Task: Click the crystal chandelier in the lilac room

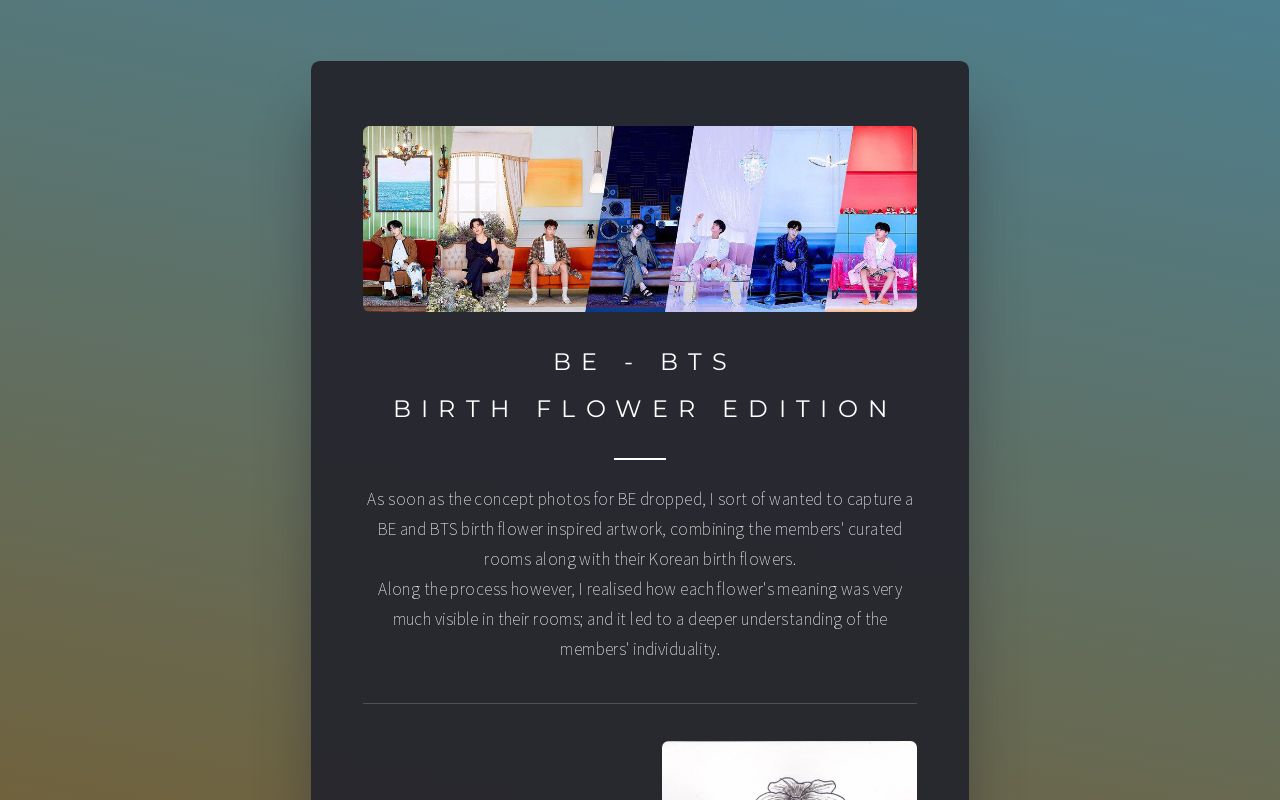Action: click(x=753, y=165)
